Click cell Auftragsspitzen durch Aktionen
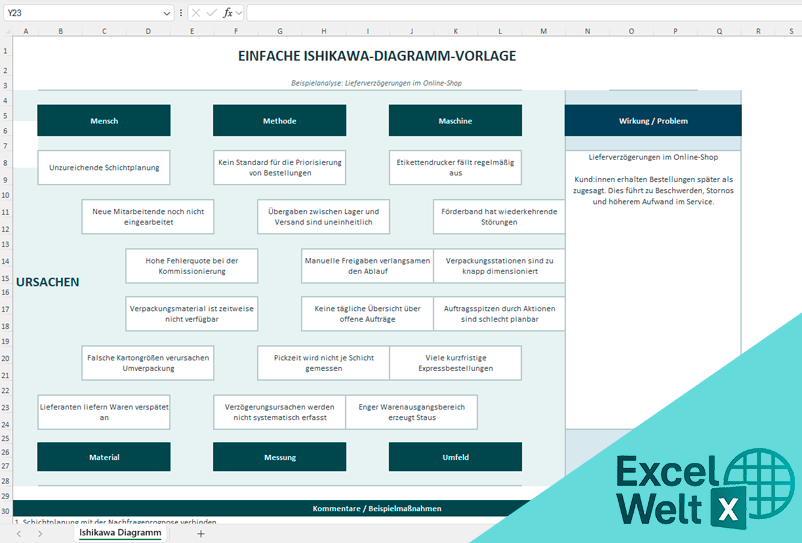 (499, 314)
